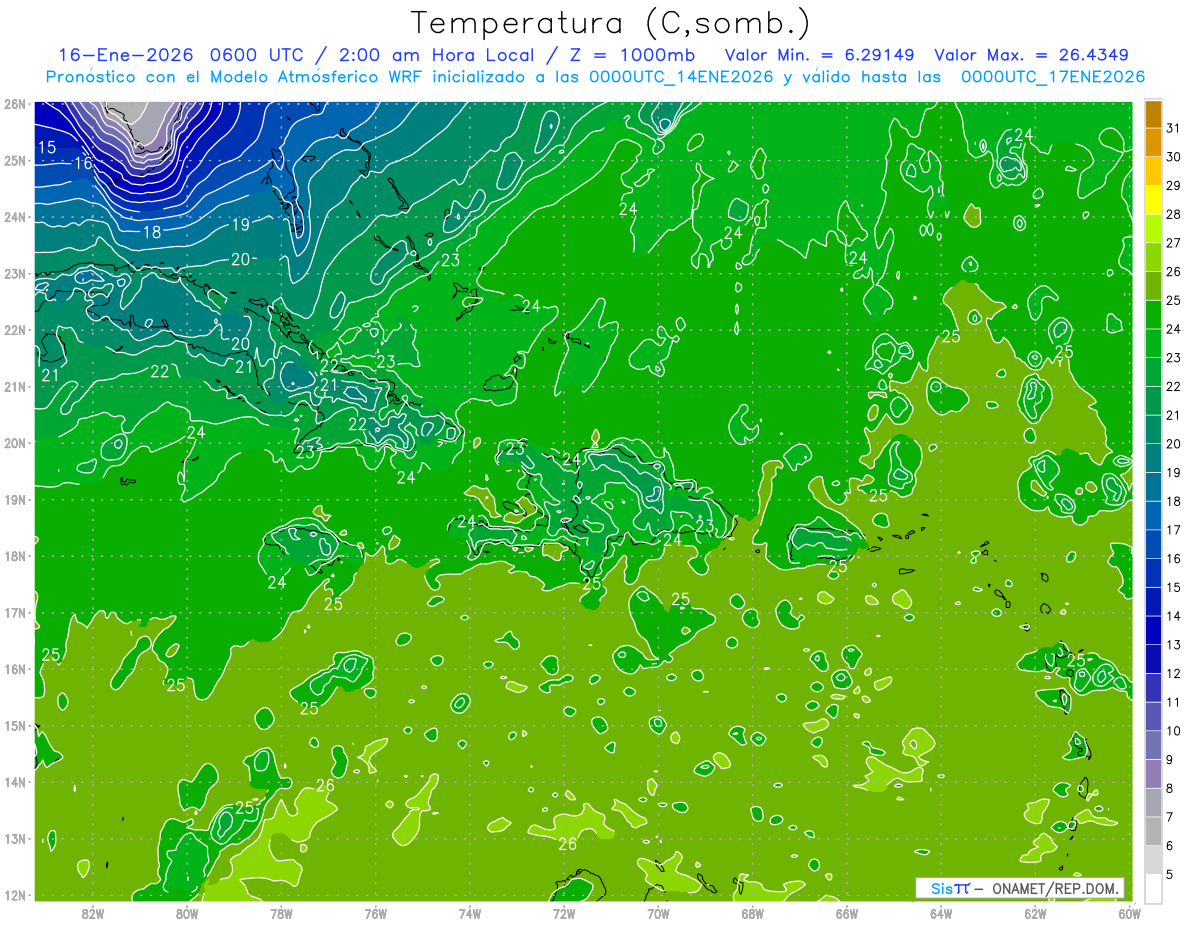Click the "66W" longitude label
This screenshot has height=927, width=1200.
(846, 912)
